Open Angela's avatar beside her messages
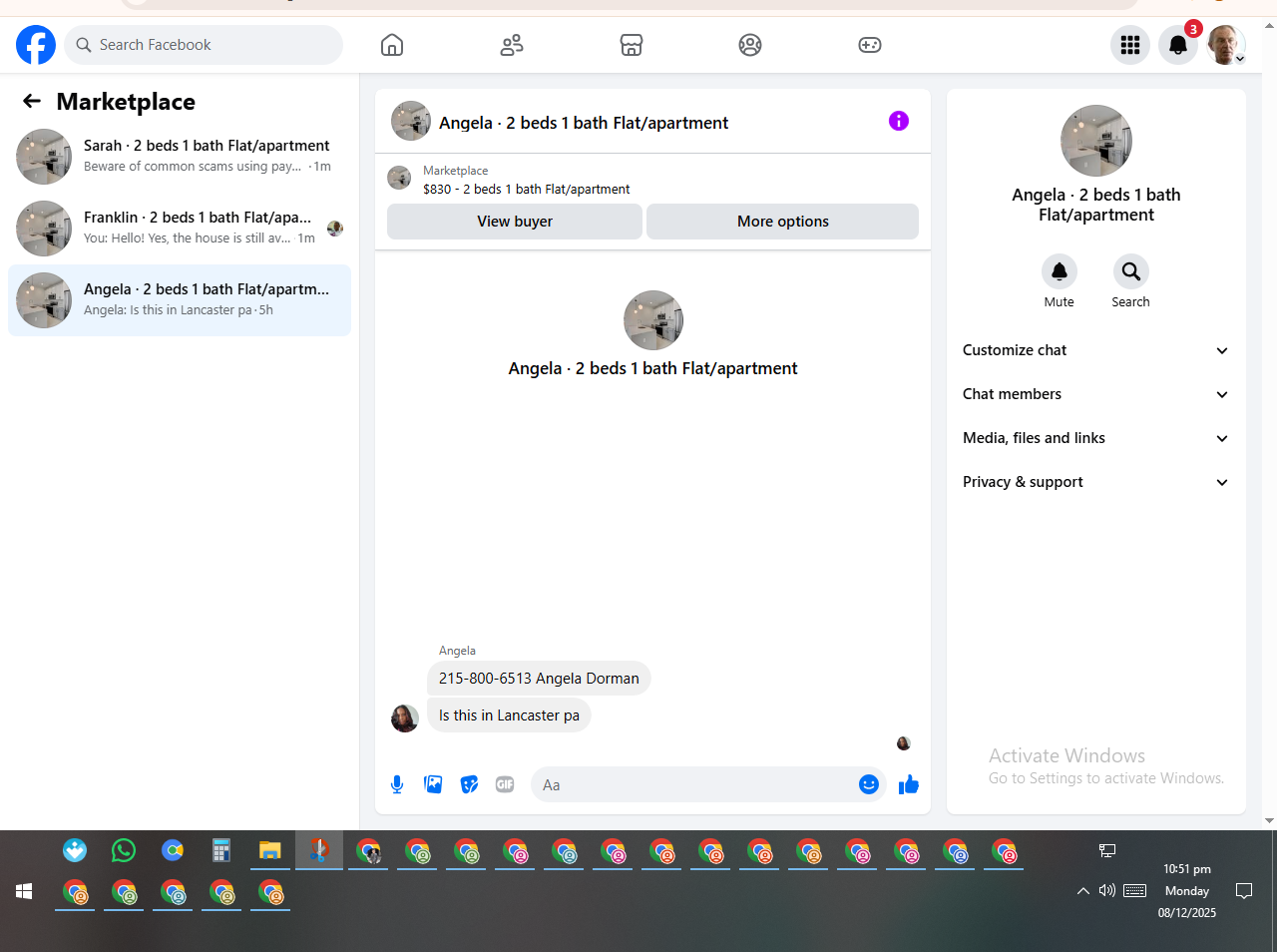The width and height of the screenshot is (1277, 952). coord(405,718)
